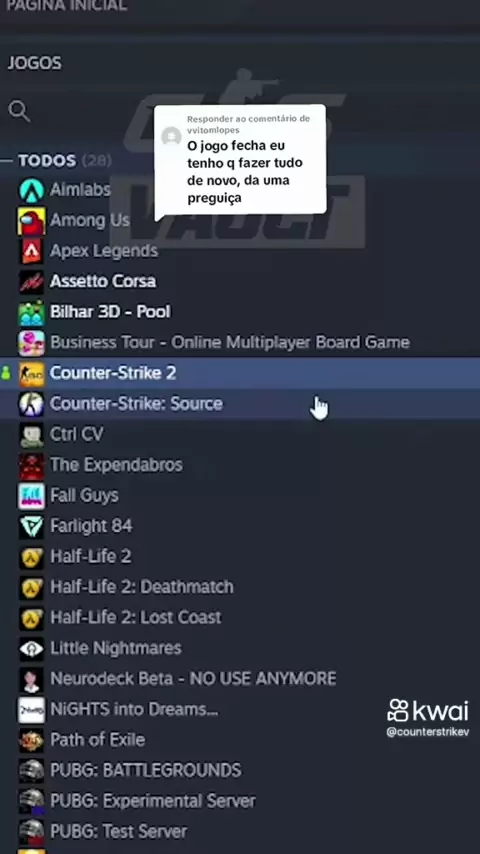Click the Farlight 84 green icon
This screenshot has width=480, height=854.
pyautogui.click(x=32, y=526)
